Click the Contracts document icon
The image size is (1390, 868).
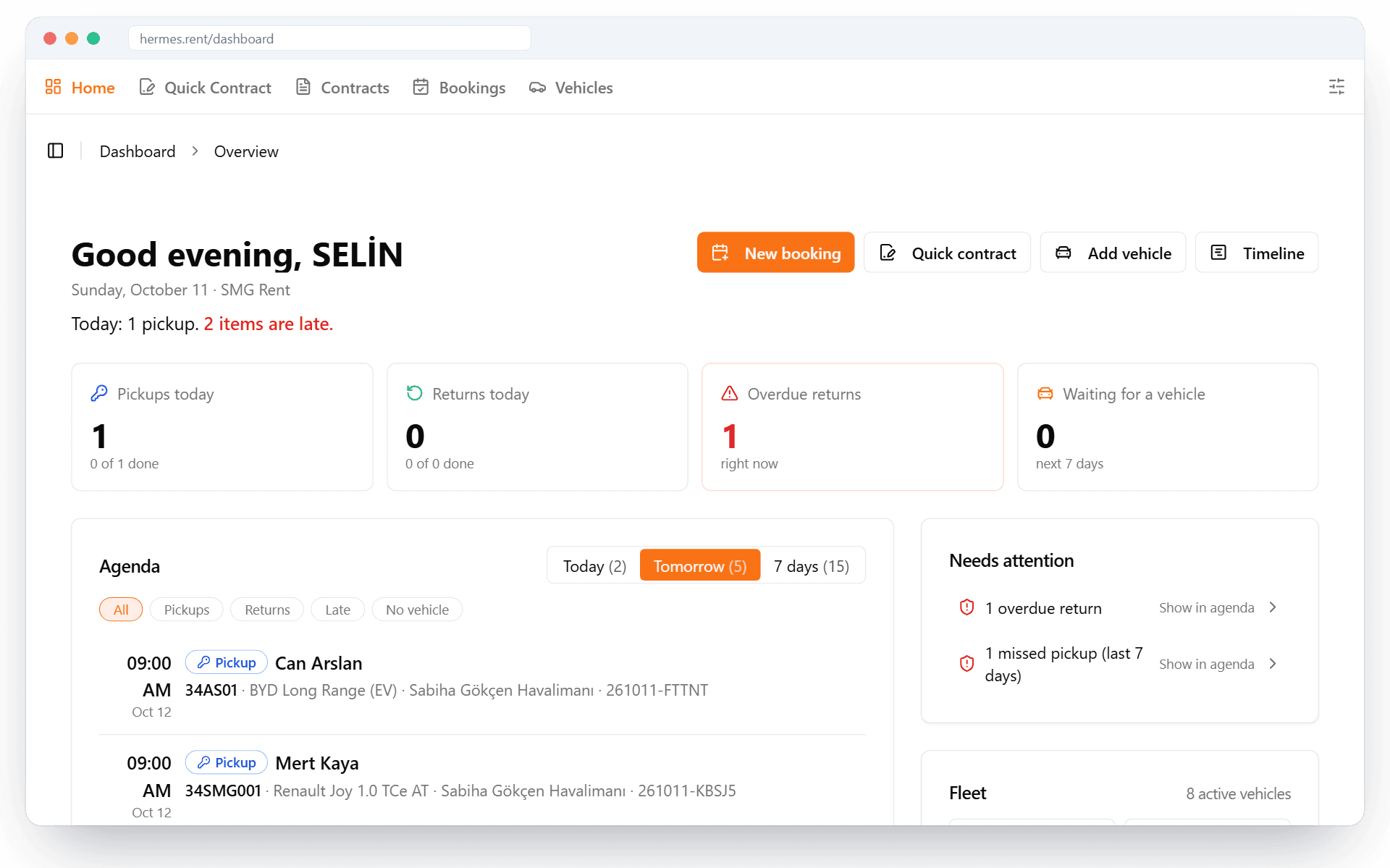coord(303,87)
